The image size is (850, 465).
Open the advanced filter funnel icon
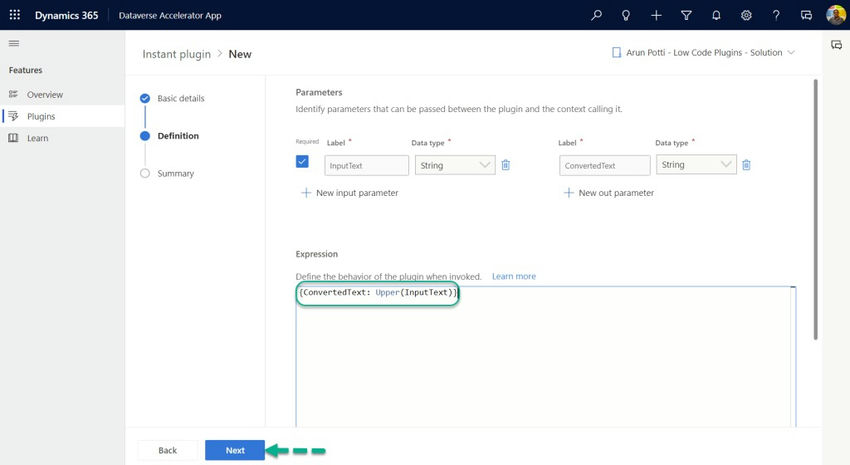[686, 16]
